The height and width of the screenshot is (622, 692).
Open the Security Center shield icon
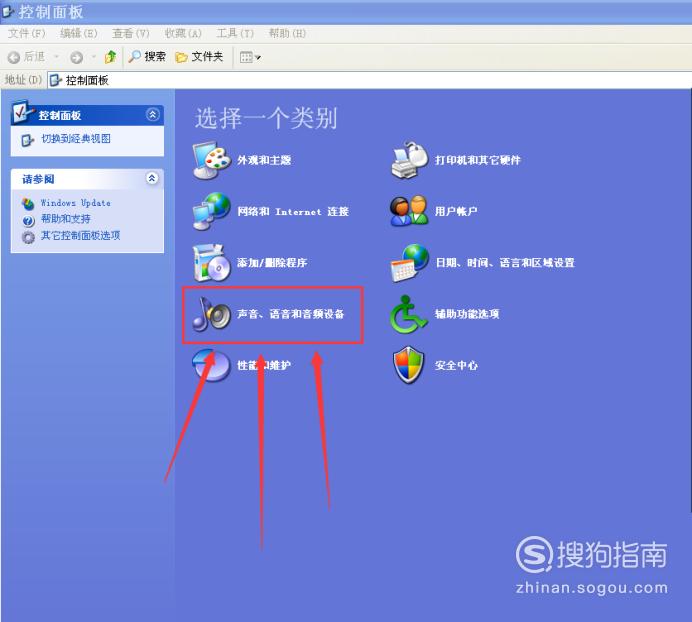click(x=409, y=365)
